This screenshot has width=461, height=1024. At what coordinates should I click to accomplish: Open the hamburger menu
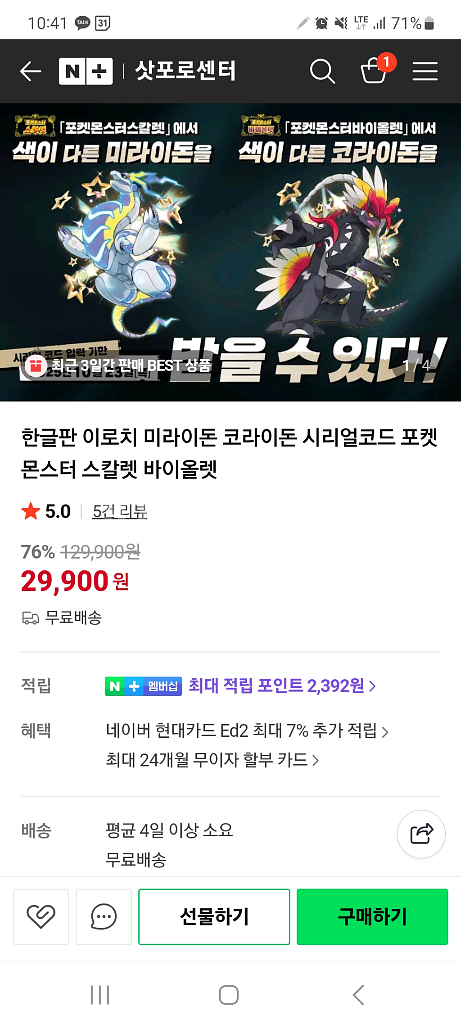point(425,71)
